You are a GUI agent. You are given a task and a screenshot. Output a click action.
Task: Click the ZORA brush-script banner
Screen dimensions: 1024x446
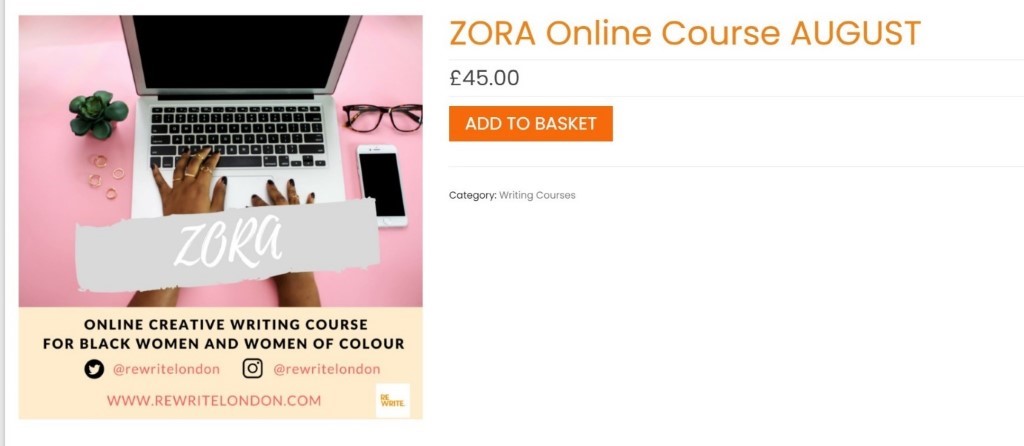[x=227, y=245]
